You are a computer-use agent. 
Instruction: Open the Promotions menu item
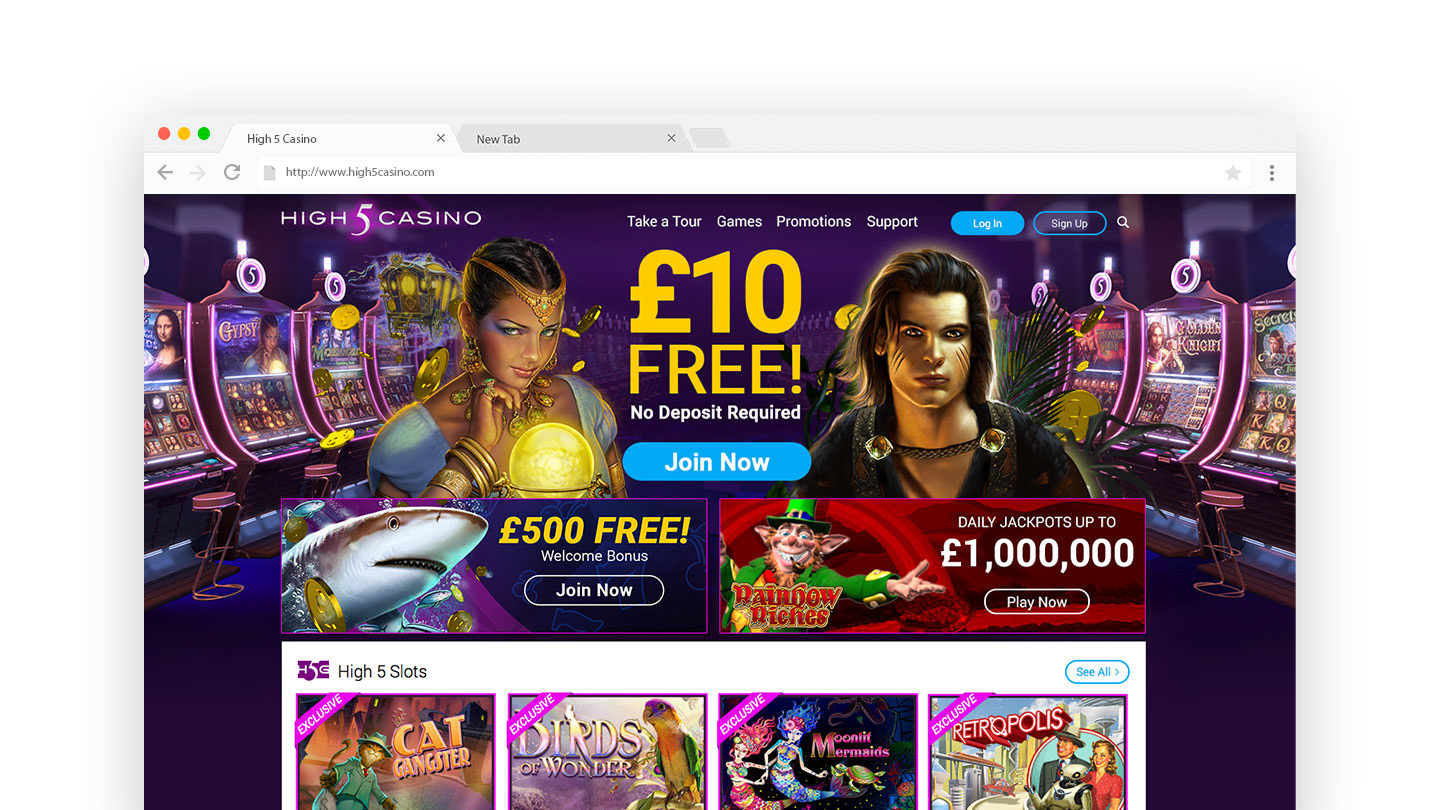click(x=814, y=222)
